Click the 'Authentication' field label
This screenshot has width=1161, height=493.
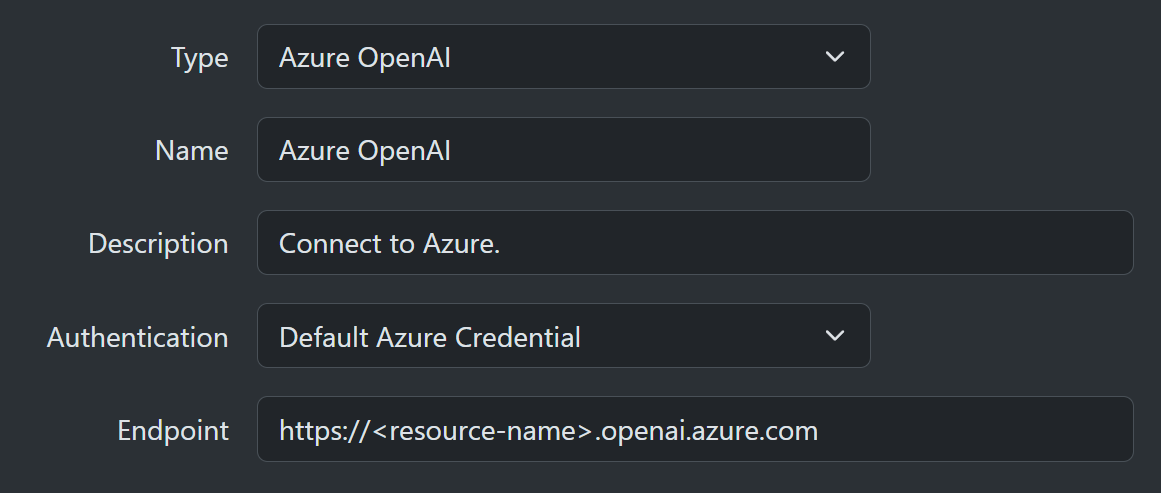[137, 337]
